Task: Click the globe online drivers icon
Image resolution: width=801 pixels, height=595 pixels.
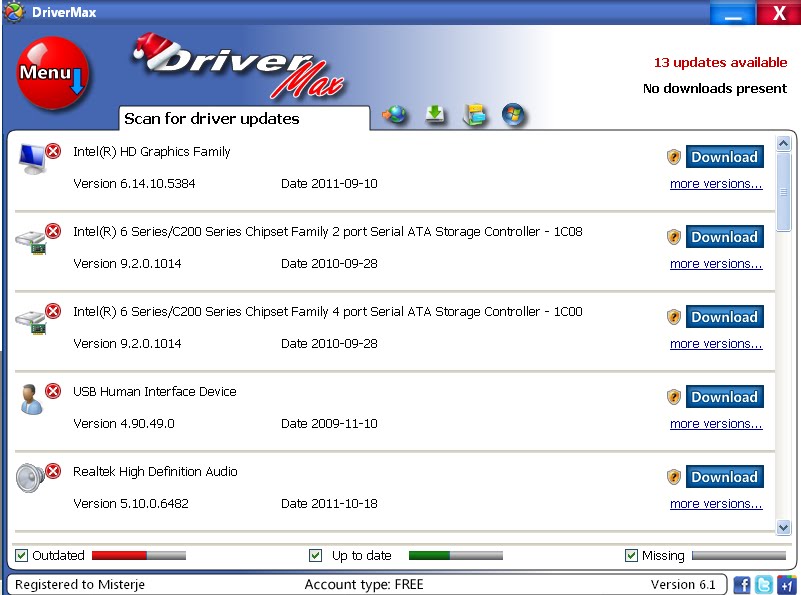Action: [394, 114]
